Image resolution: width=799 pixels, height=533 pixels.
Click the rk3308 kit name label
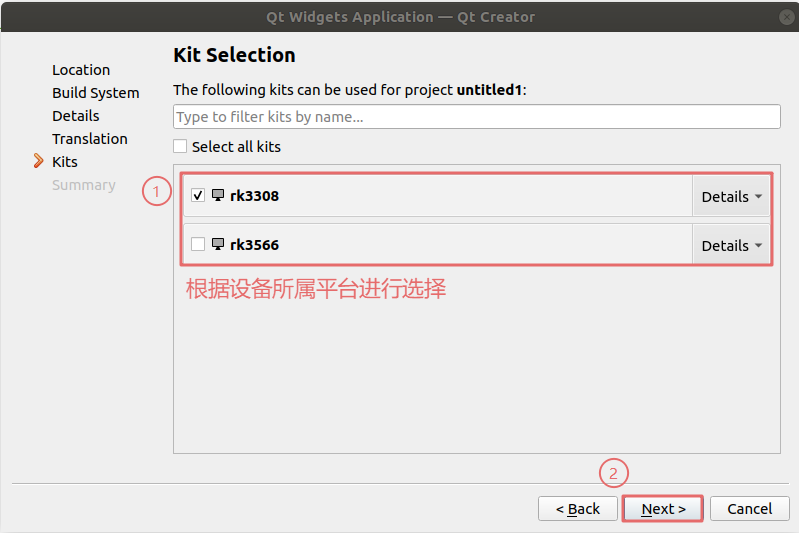(255, 196)
